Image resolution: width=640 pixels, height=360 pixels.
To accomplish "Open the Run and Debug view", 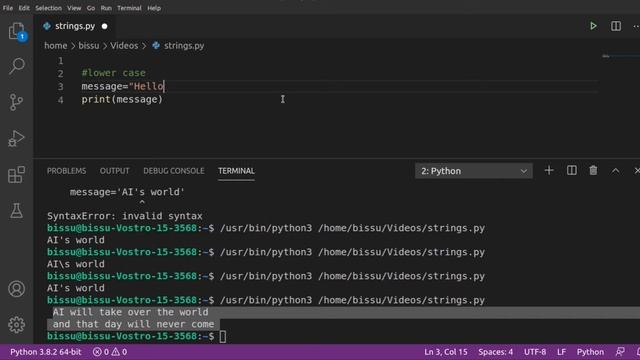I will tap(16, 138).
